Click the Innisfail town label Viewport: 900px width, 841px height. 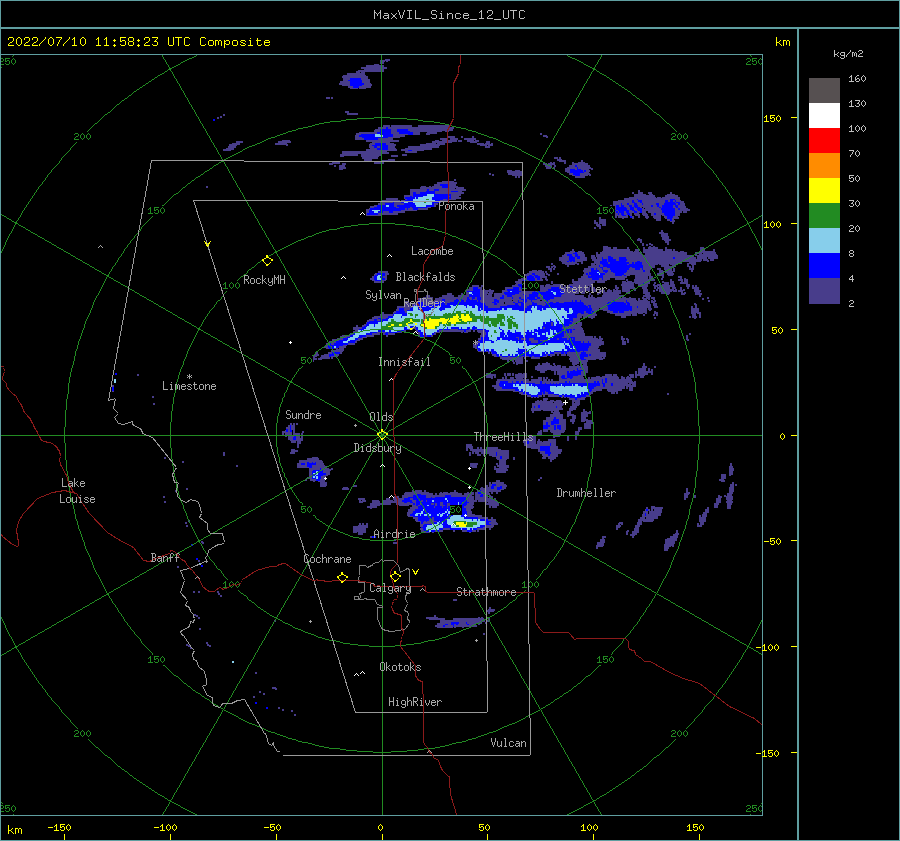tap(404, 362)
